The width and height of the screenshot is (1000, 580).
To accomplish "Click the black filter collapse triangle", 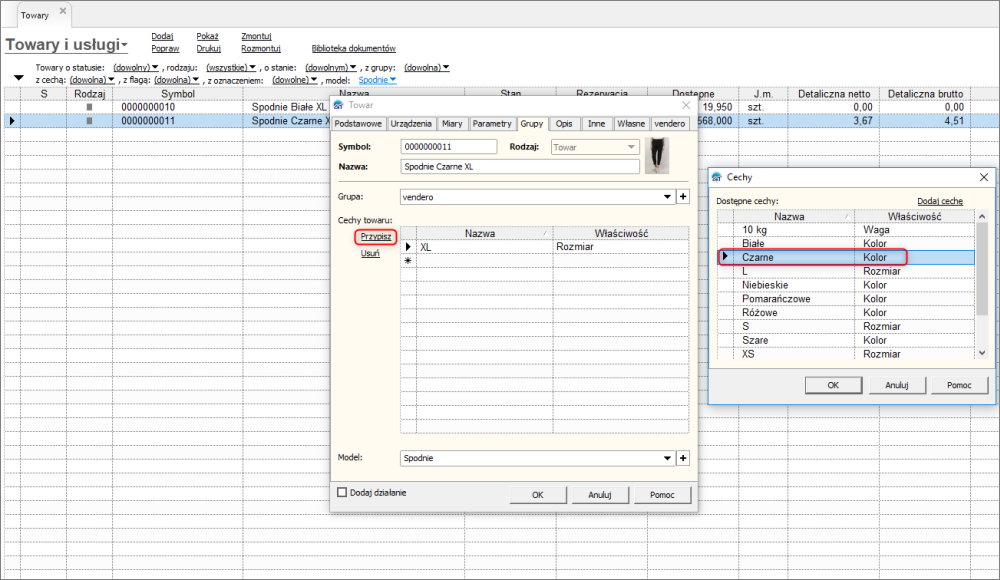I will (x=17, y=78).
